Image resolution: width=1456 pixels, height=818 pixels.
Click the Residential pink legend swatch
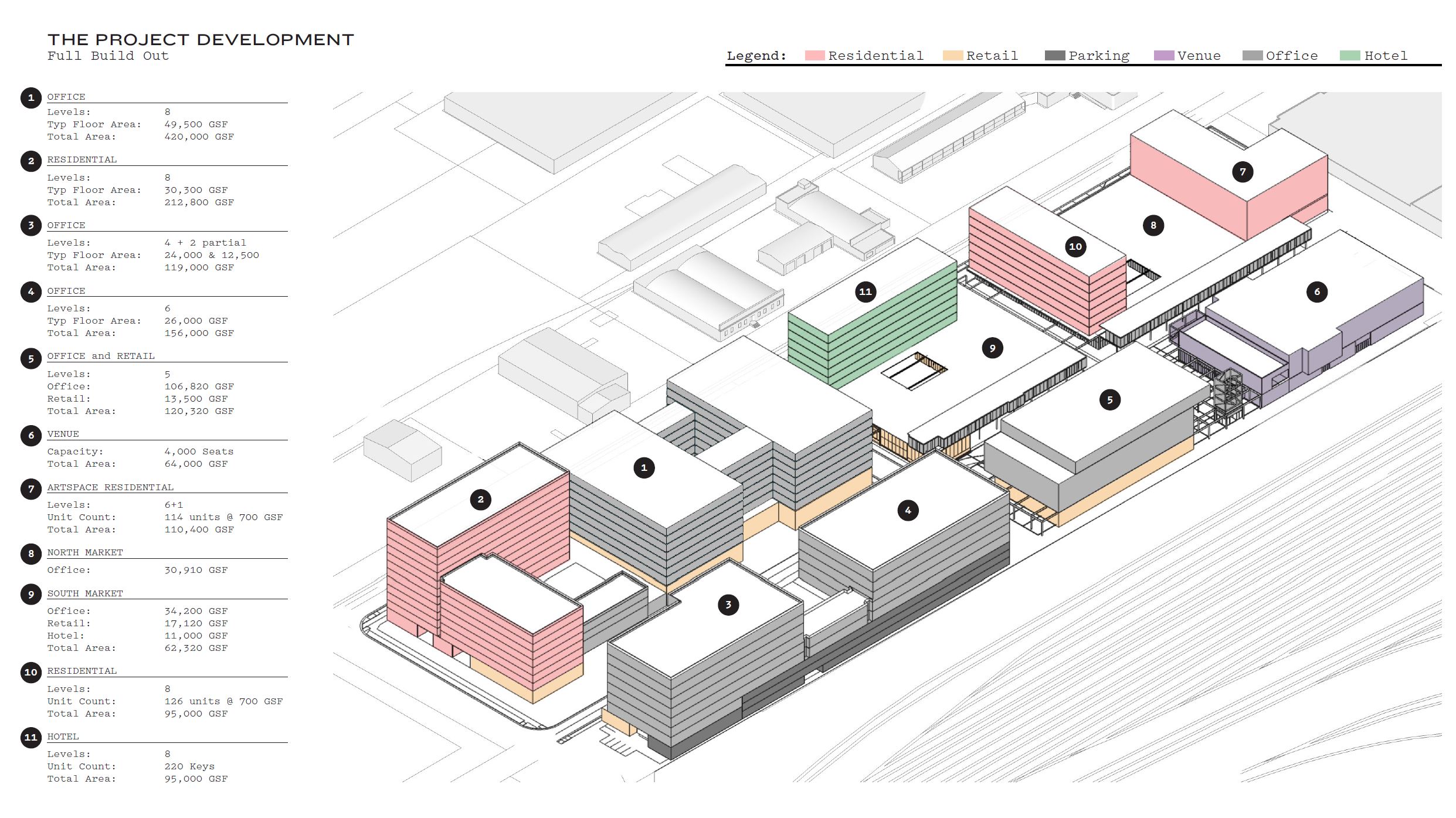pyautogui.click(x=814, y=56)
